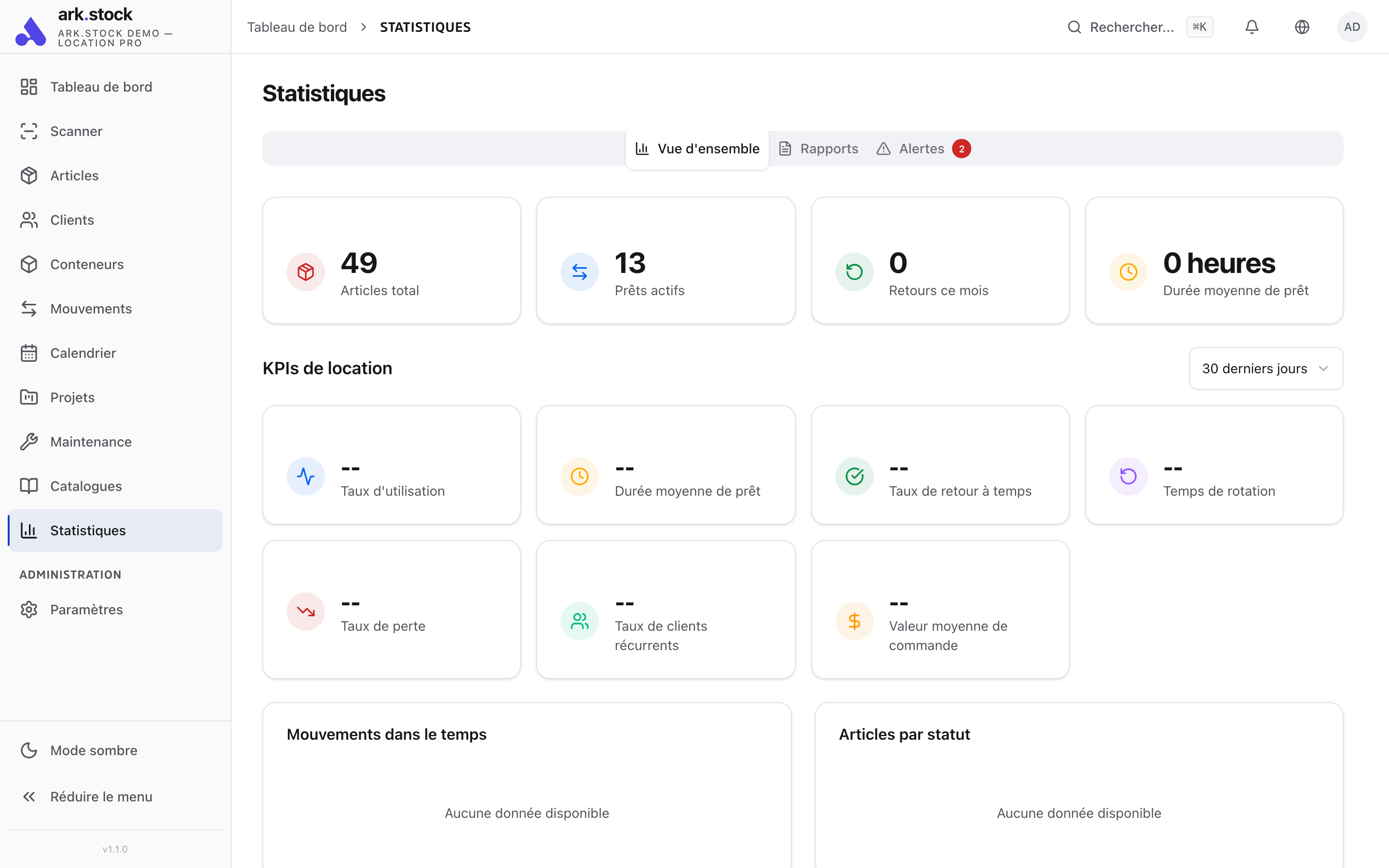Image resolution: width=1389 pixels, height=868 pixels.
Task: Switch to the Rapports tab
Action: click(x=830, y=148)
